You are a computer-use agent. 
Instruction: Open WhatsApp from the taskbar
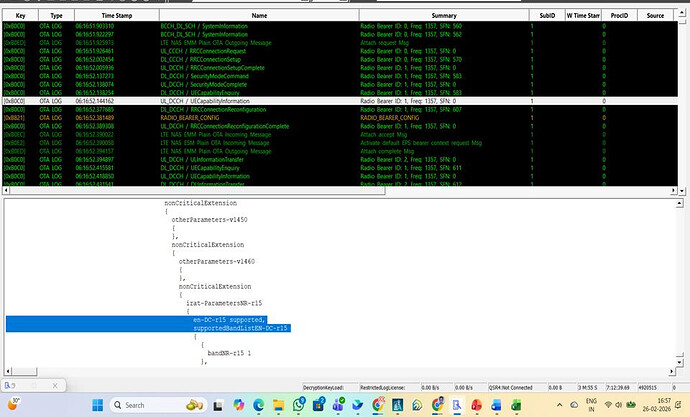point(299,405)
